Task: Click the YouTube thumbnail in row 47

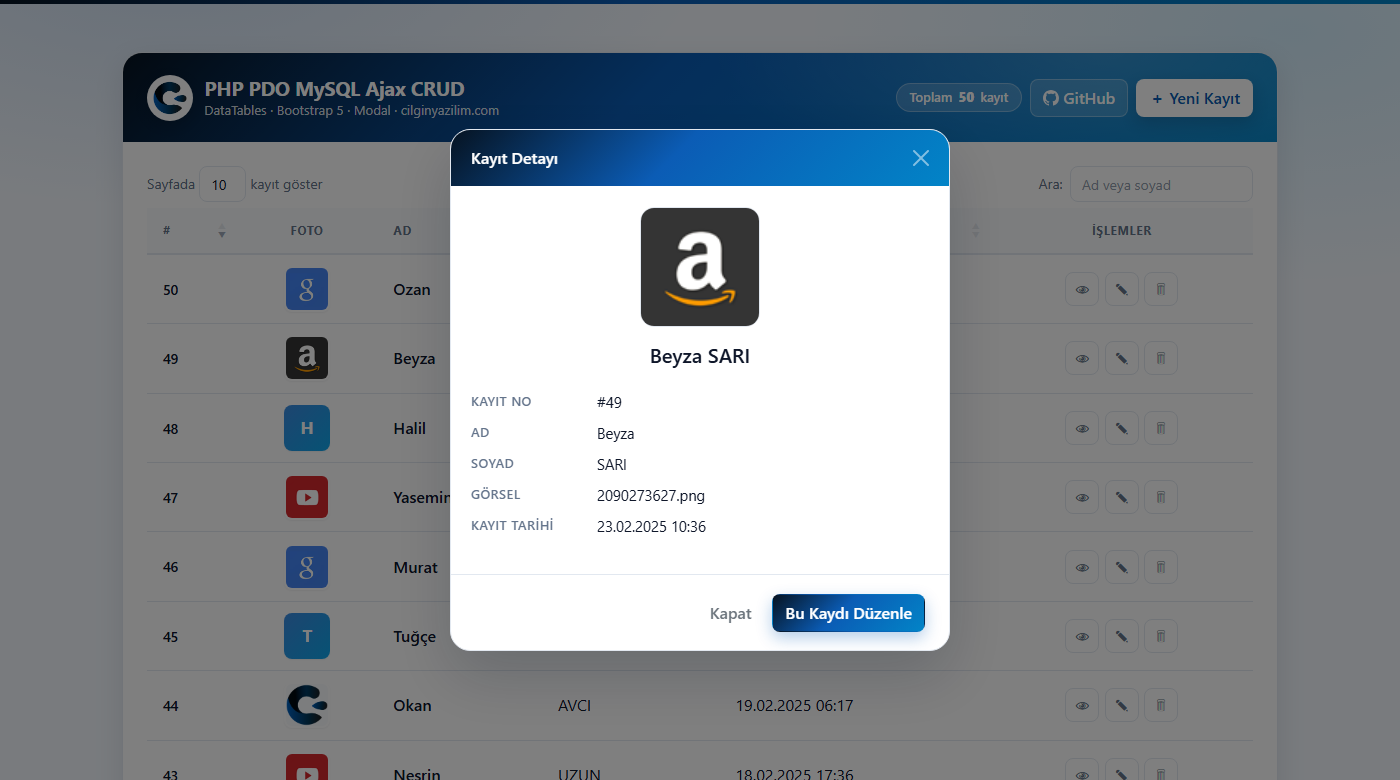Action: (x=307, y=497)
